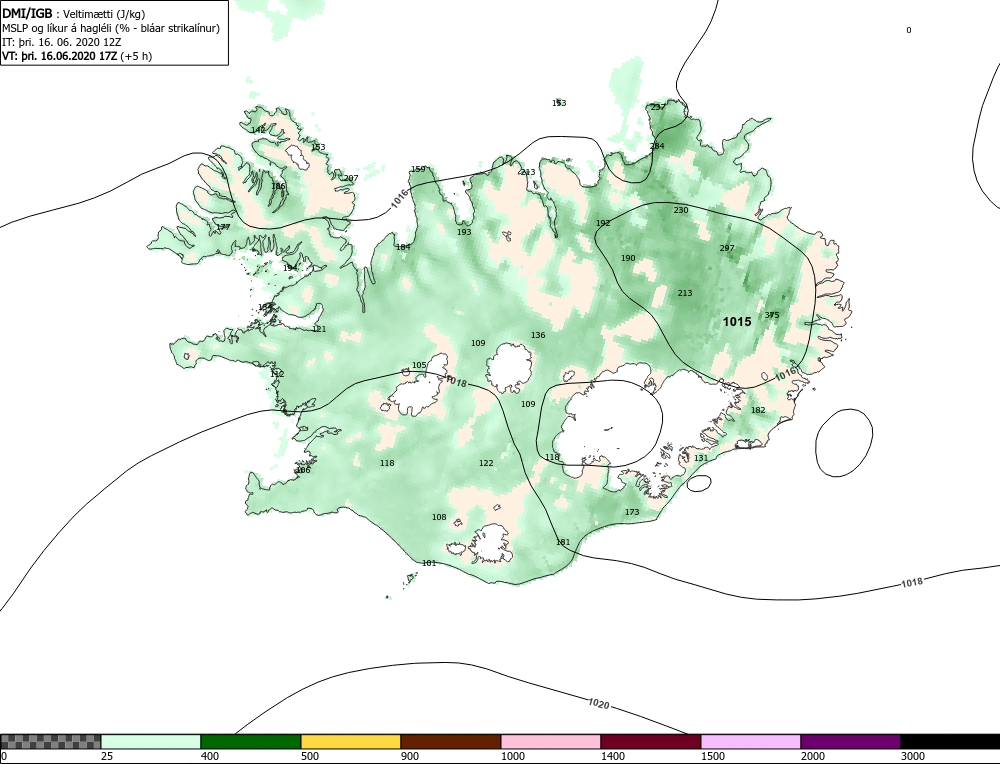Choose the lavender 1500–2000 legend swatch
Viewport: 1000px width, 764px height.
coord(751,741)
